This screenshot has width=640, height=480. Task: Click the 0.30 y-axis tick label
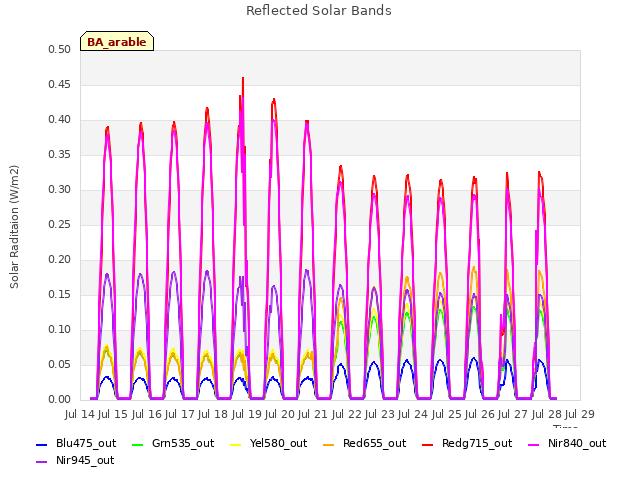(60, 189)
